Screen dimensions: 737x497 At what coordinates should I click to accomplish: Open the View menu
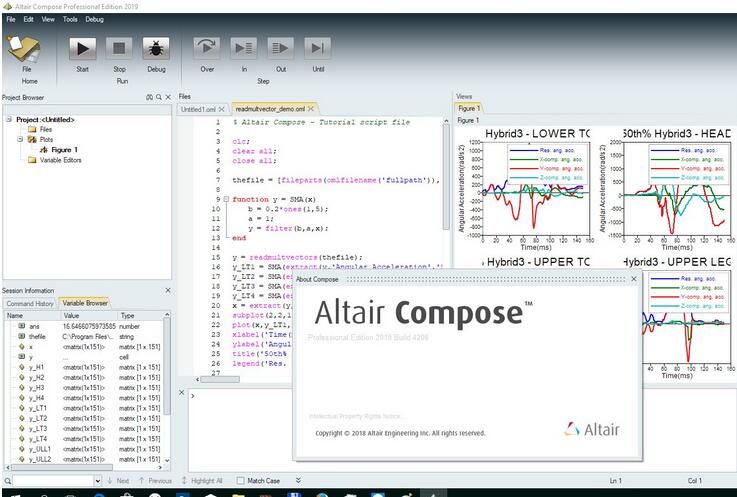click(48, 19)
